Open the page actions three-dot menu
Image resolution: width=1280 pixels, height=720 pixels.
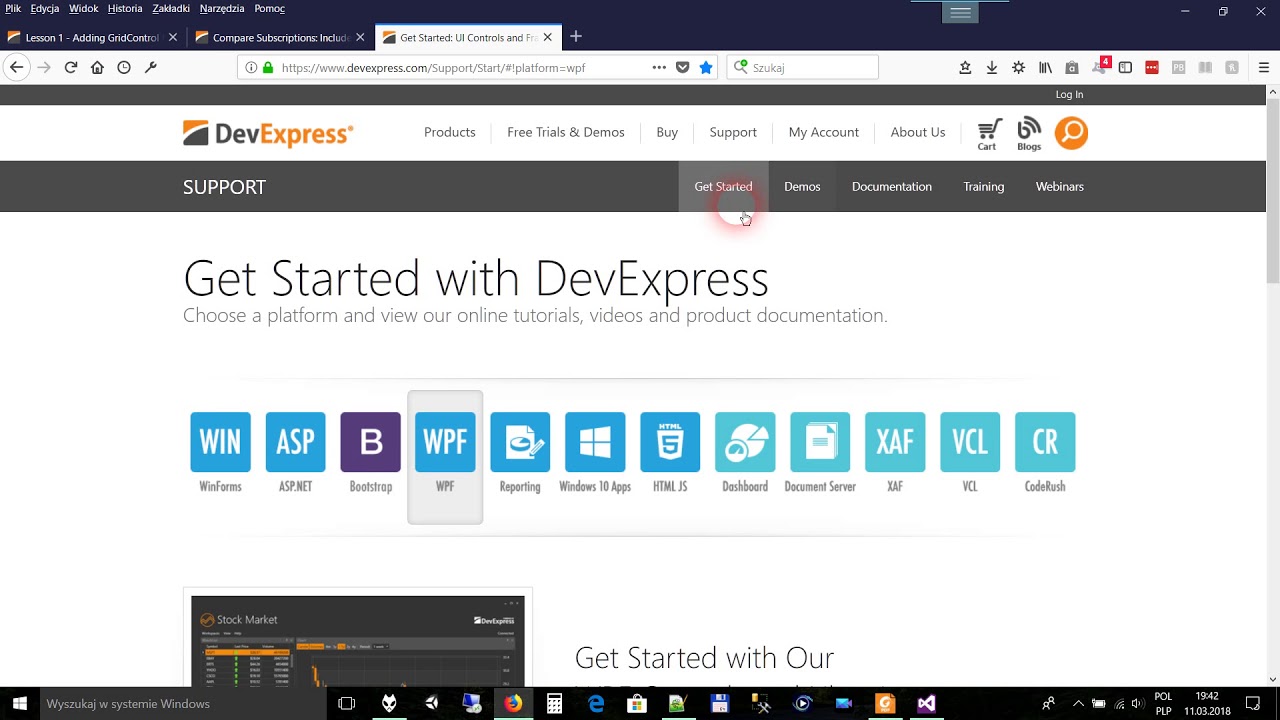click(x=659, y=68)
